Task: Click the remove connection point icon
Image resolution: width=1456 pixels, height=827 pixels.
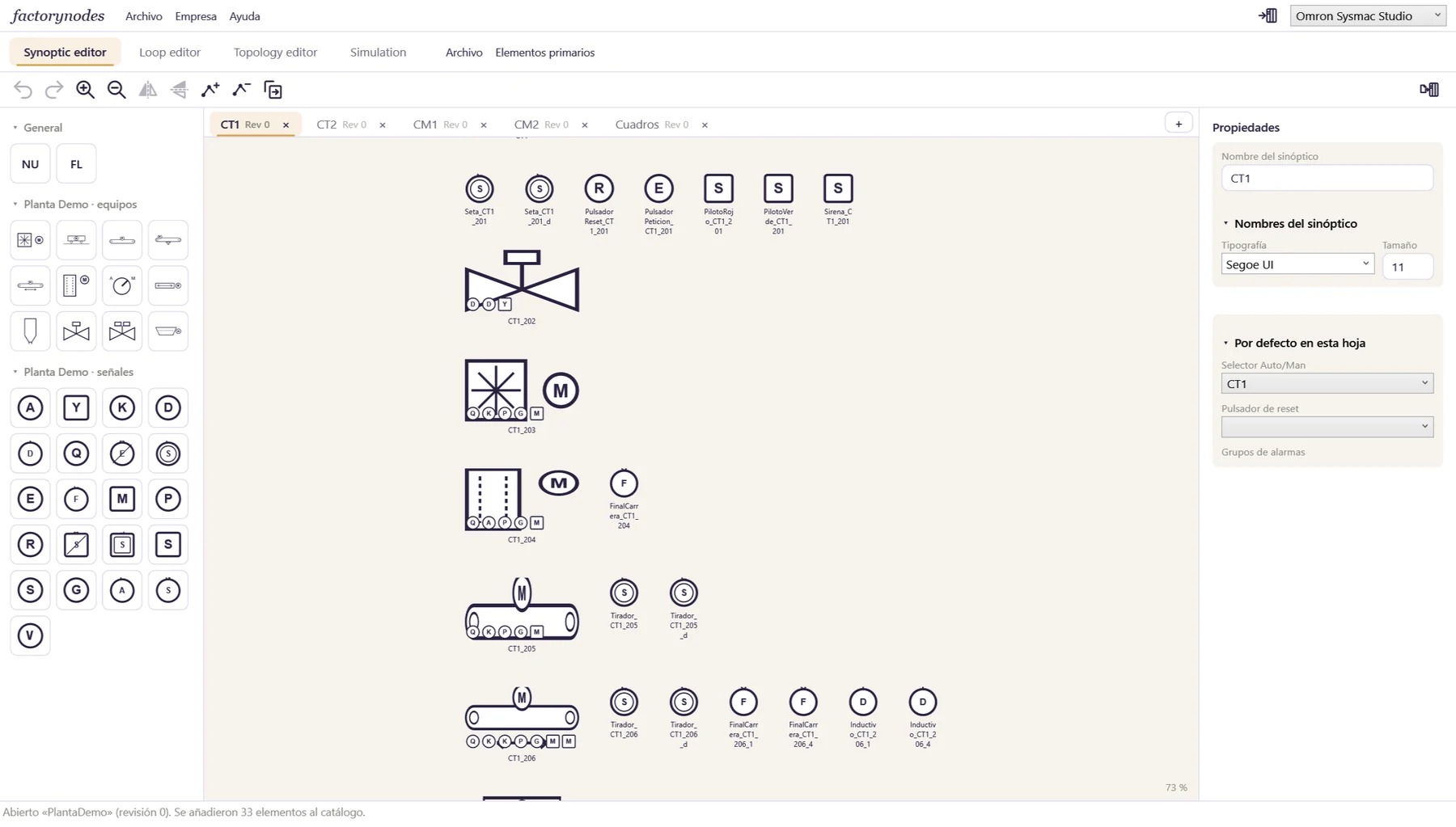Action: (x=242, y=90)
